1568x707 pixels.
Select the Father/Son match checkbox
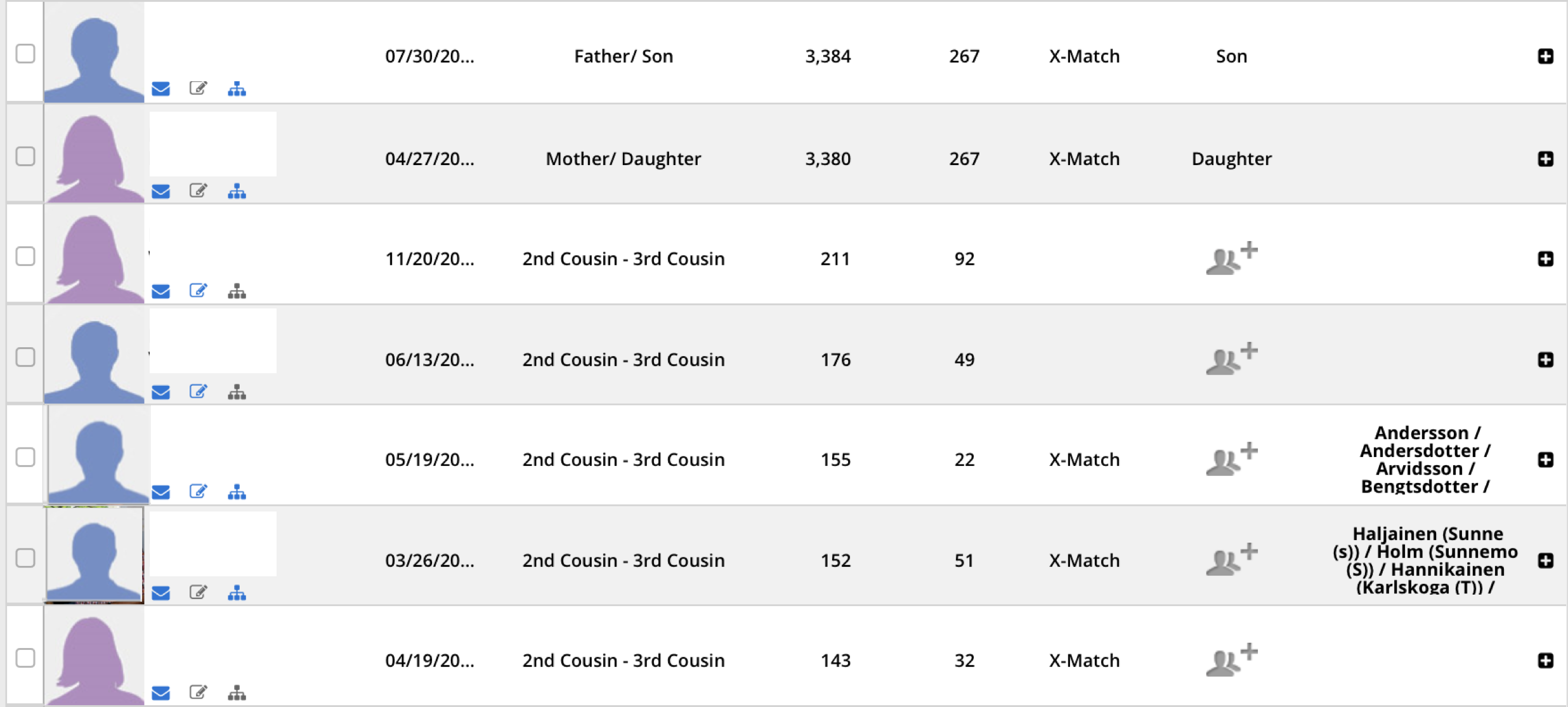click(x=25, y=54)
